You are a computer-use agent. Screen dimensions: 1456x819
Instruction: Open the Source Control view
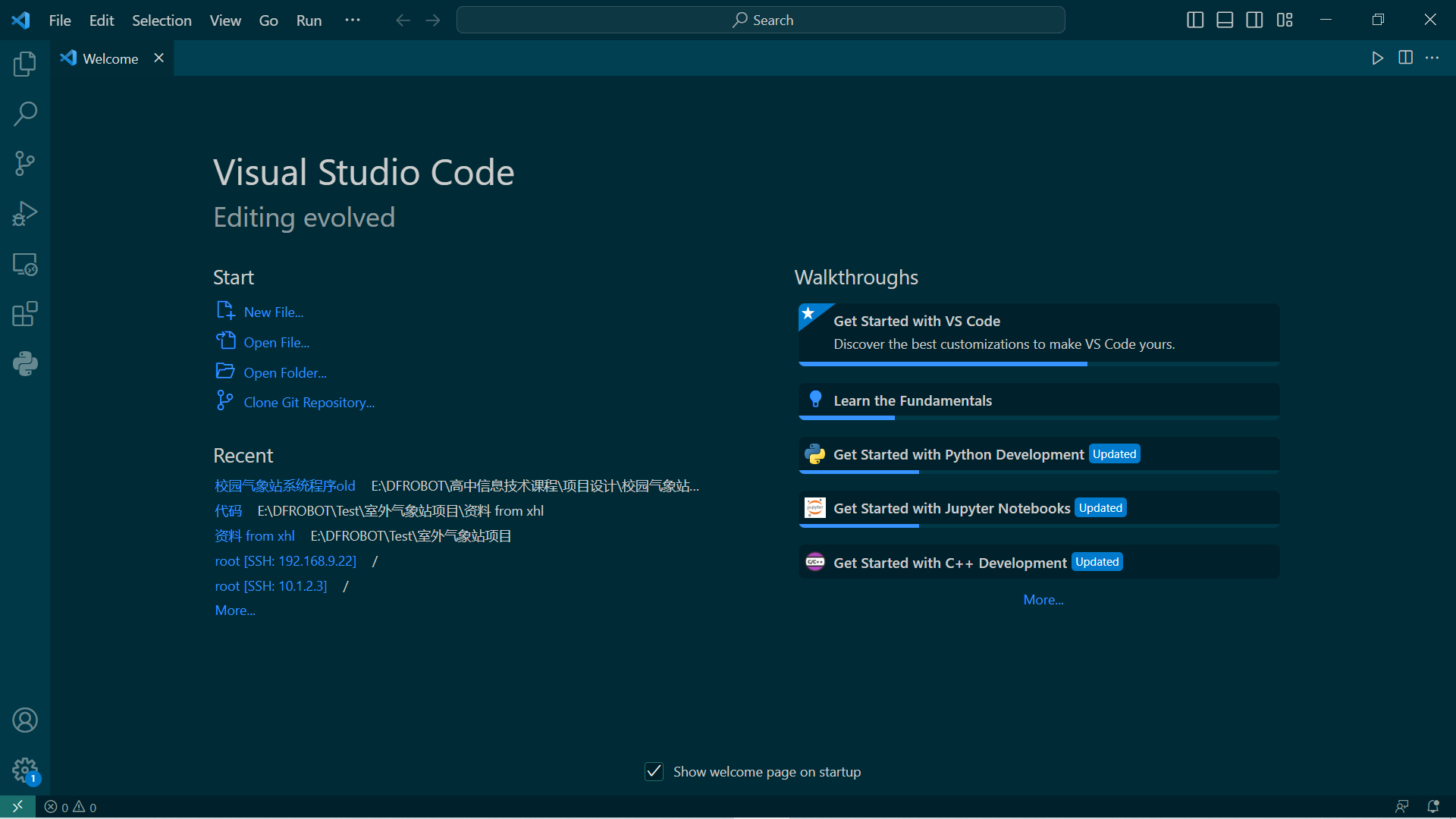pos(25,163)
